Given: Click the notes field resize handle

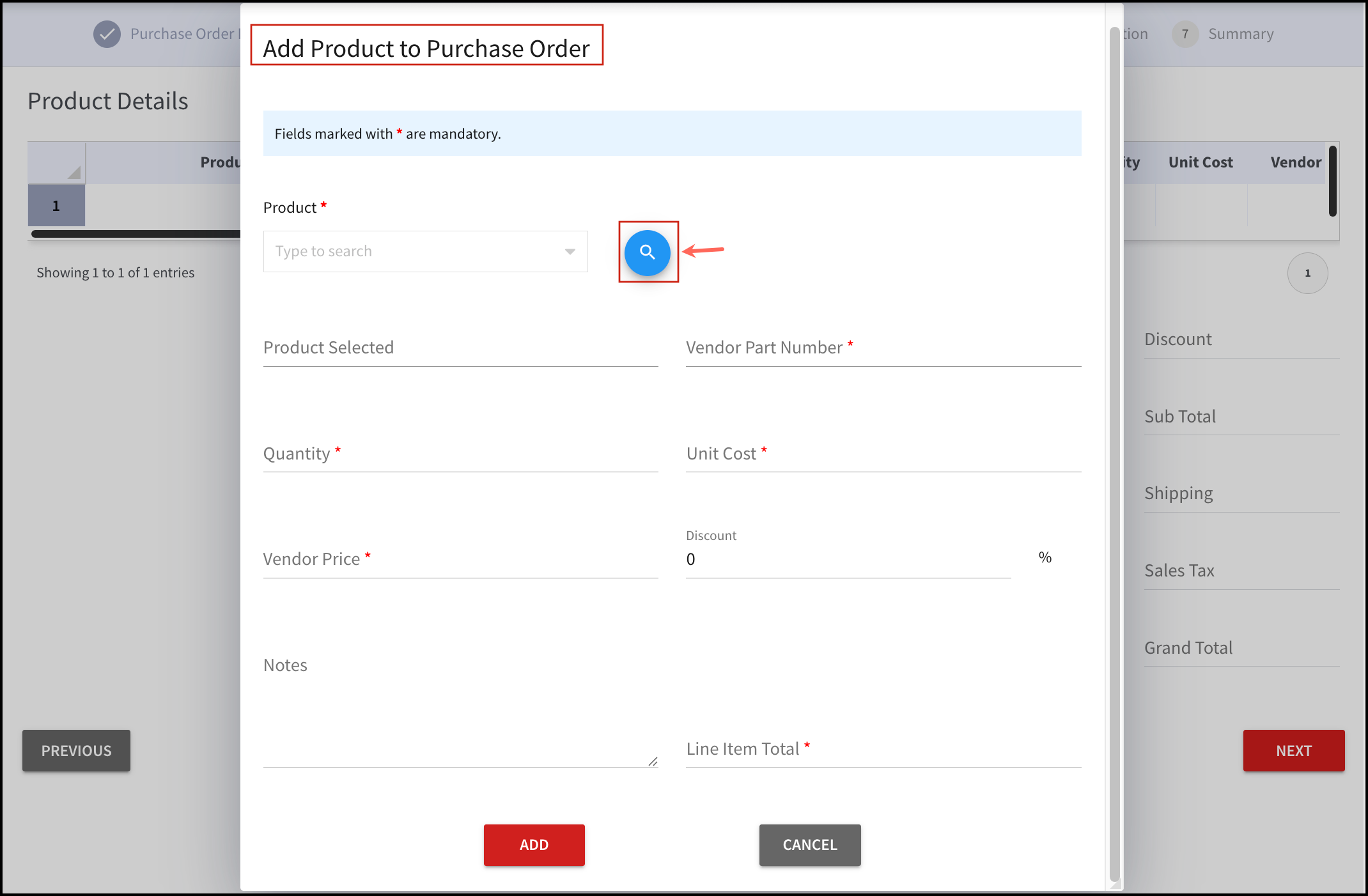Looking at the screenshot, I should point(653,761).
